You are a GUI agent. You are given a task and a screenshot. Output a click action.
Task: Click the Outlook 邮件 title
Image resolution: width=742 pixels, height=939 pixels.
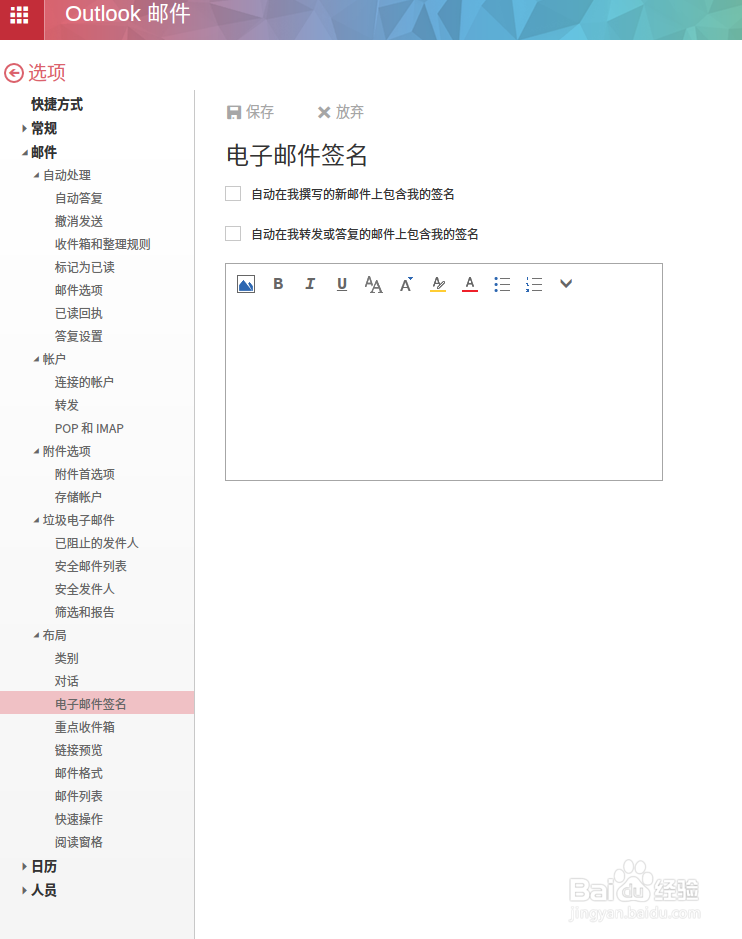click(x=128, y=14)
